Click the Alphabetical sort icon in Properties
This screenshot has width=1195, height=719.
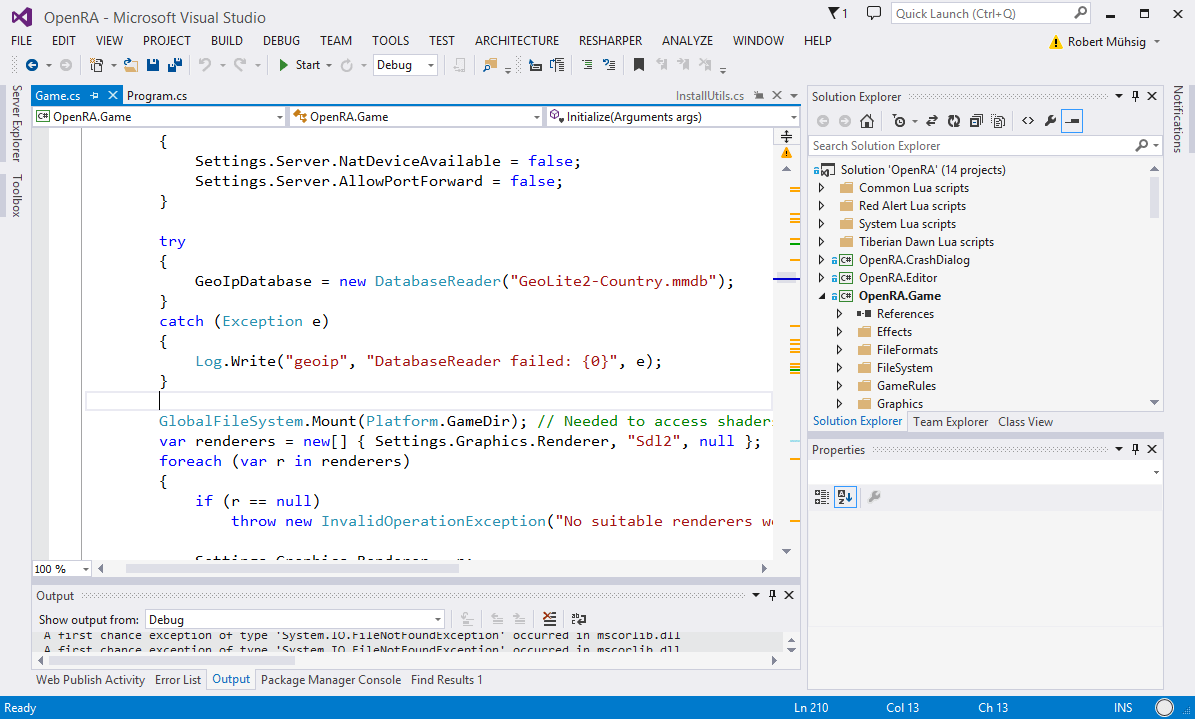click(x=845, y=497)
